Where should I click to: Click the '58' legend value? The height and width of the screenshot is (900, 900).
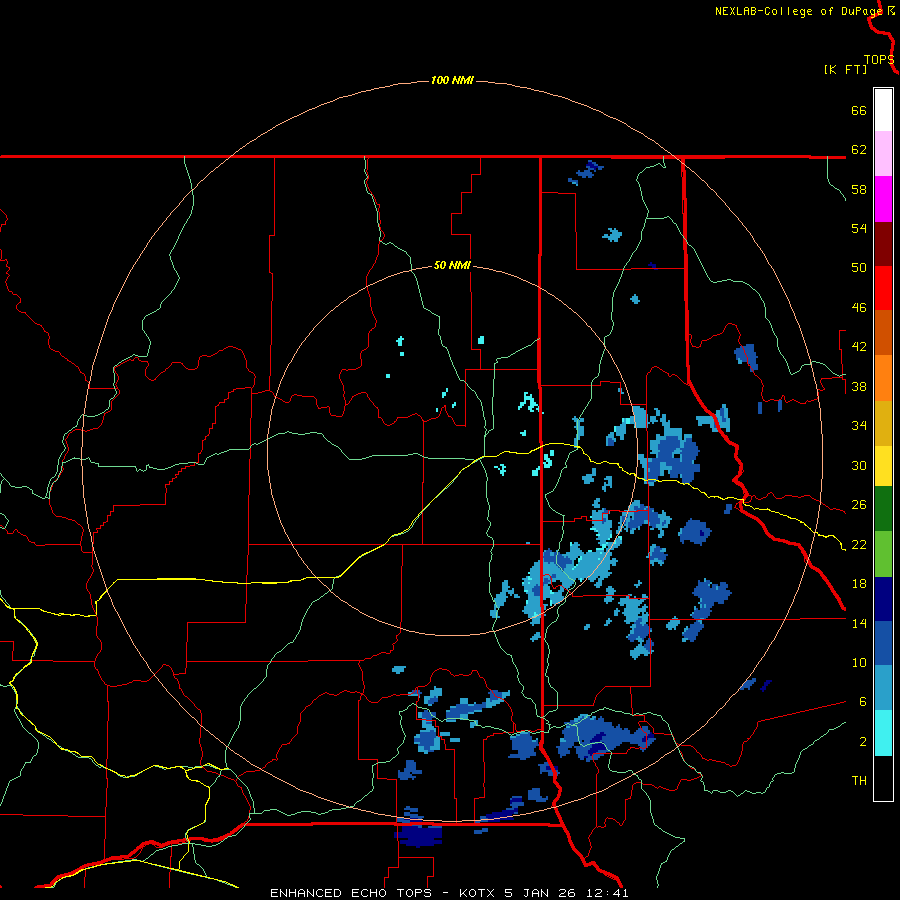click(859, 189)
